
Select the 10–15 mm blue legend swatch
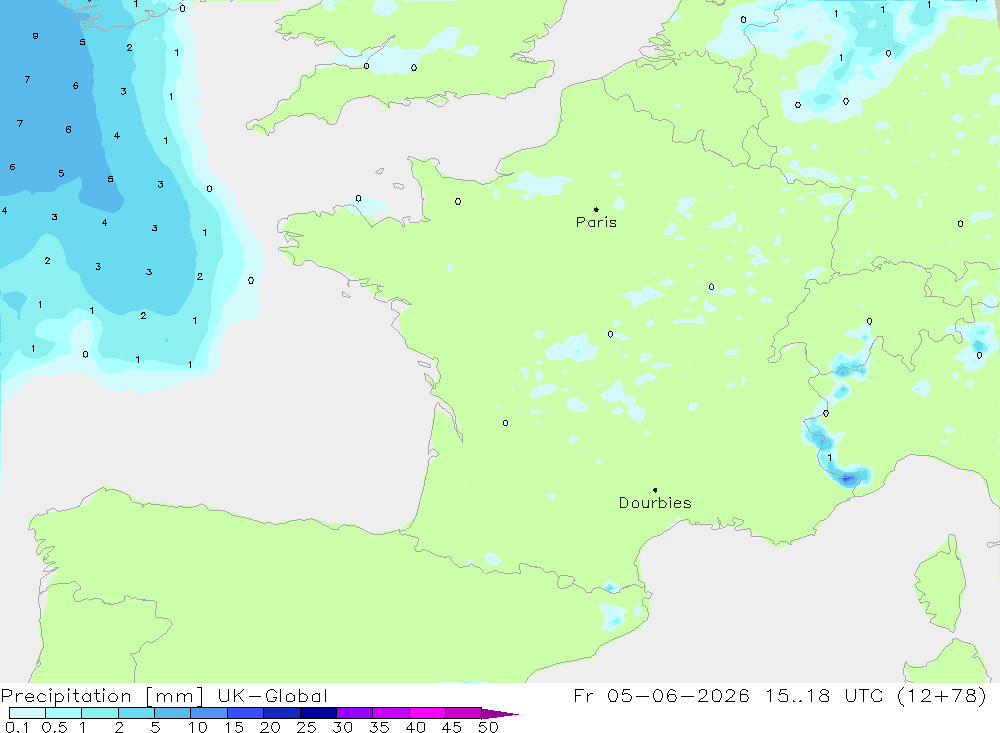click(209, 713)
